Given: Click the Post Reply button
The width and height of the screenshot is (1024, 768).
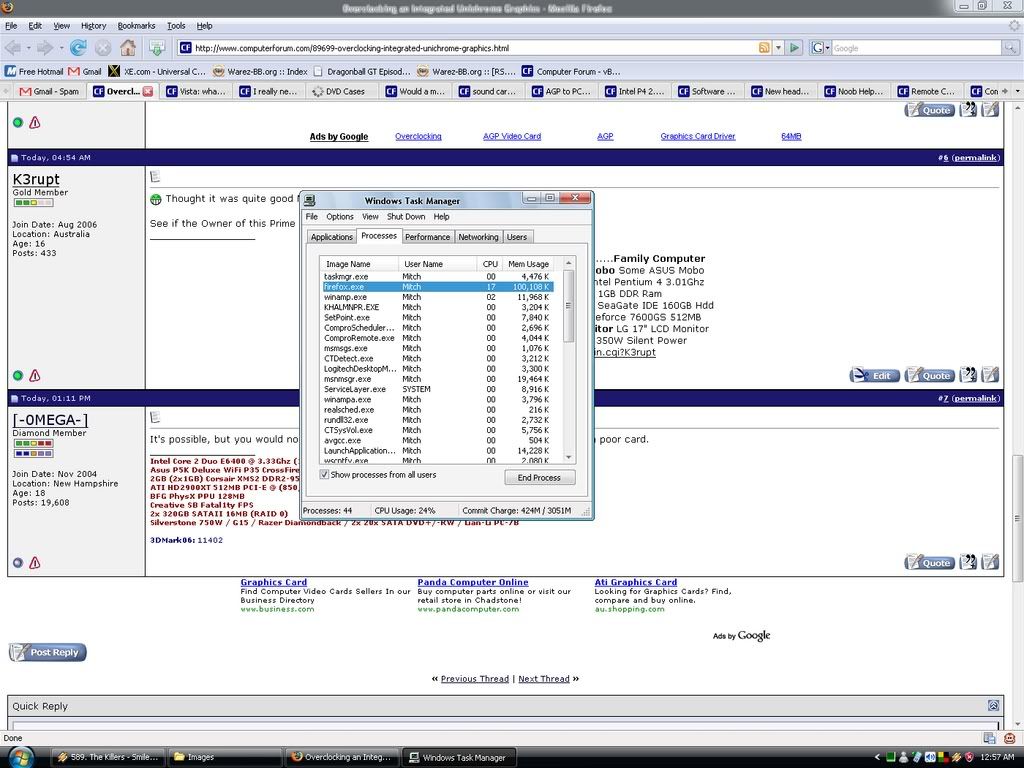Looking at the screenshot, I should [48, 652].
